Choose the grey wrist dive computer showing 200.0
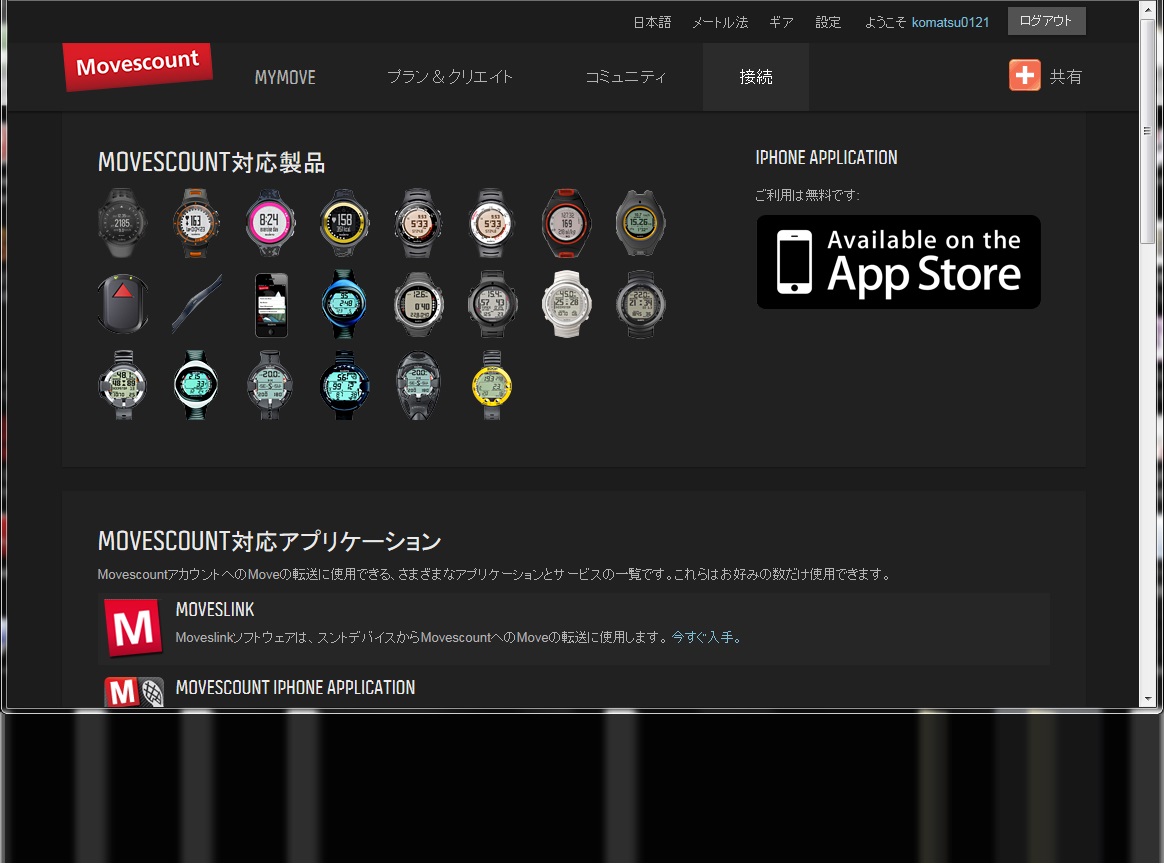 [270, 385]
